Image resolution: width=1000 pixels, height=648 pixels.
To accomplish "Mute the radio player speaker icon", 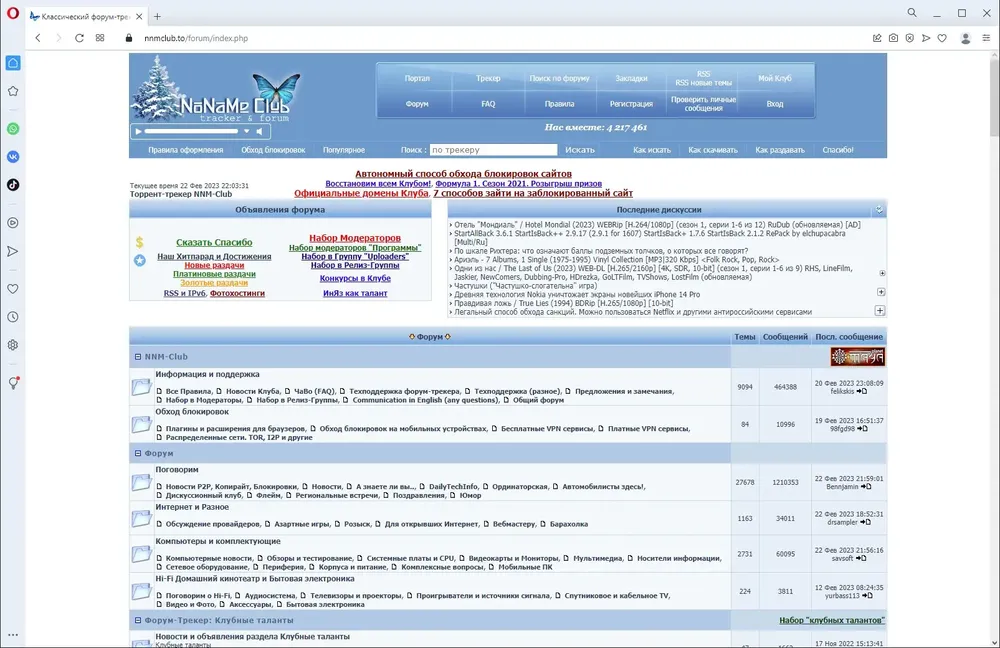I will click(x=258, y=131).
